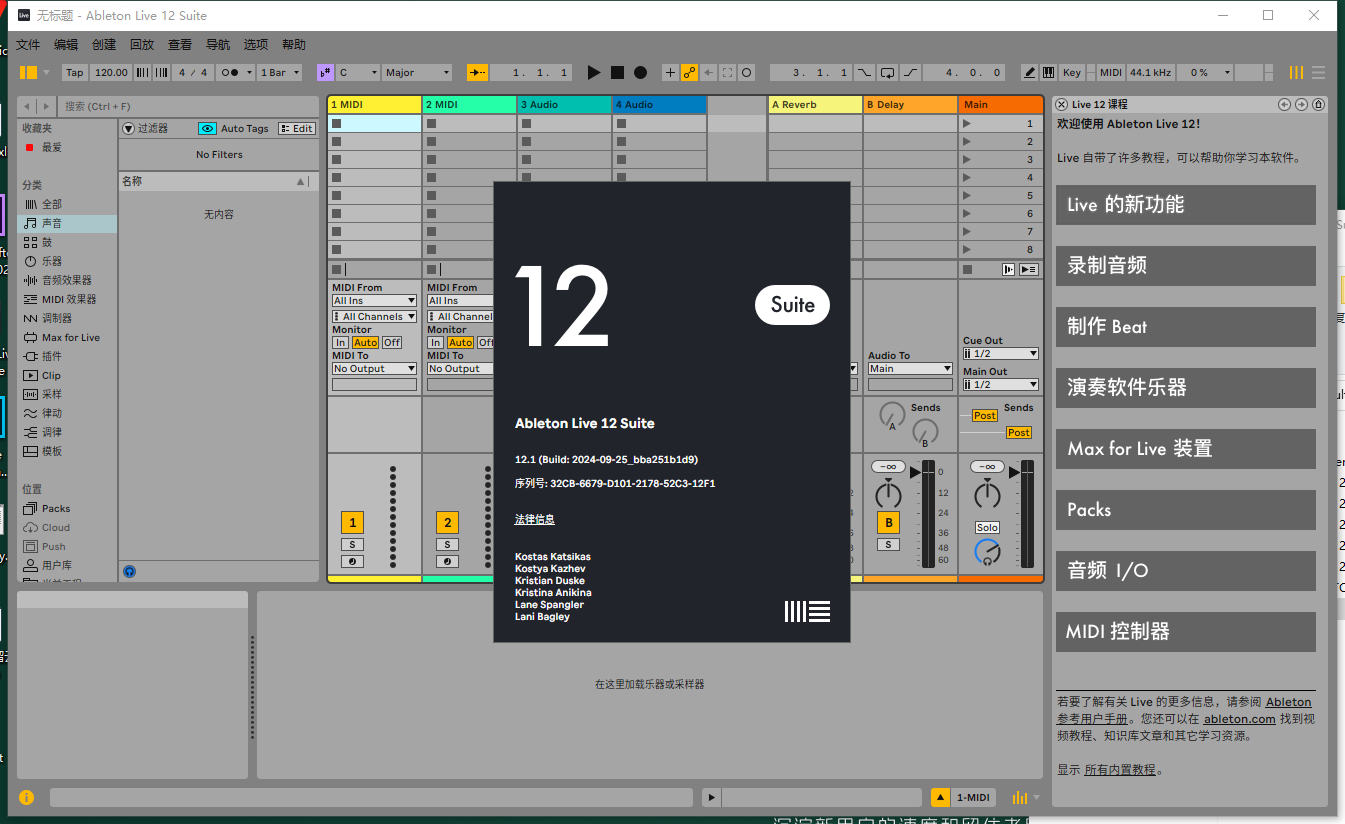1345x824 pixels.
Task: Open the 查看 menu
Action: (x=180, y=44)
